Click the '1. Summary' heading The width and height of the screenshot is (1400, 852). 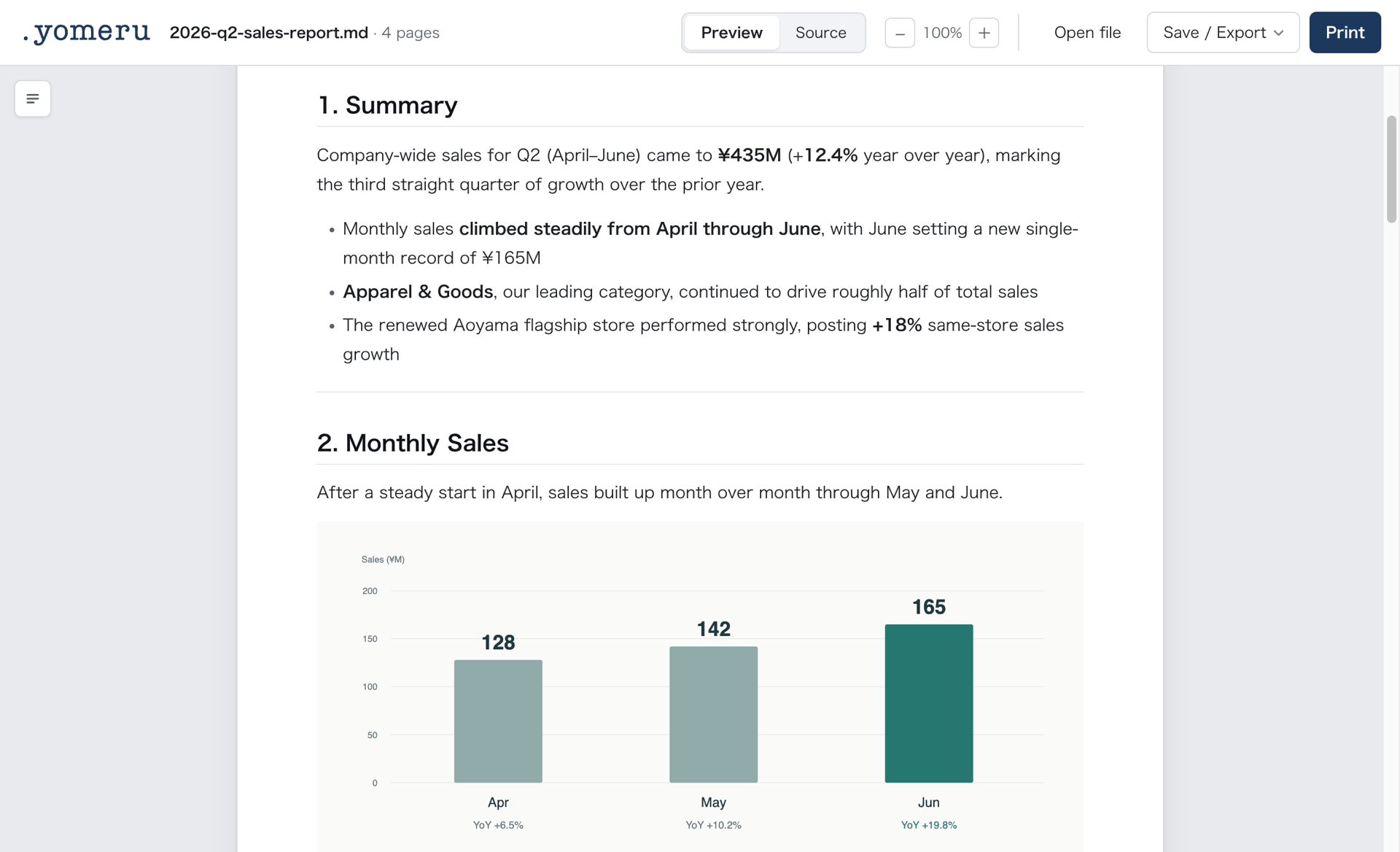point(387,105)
